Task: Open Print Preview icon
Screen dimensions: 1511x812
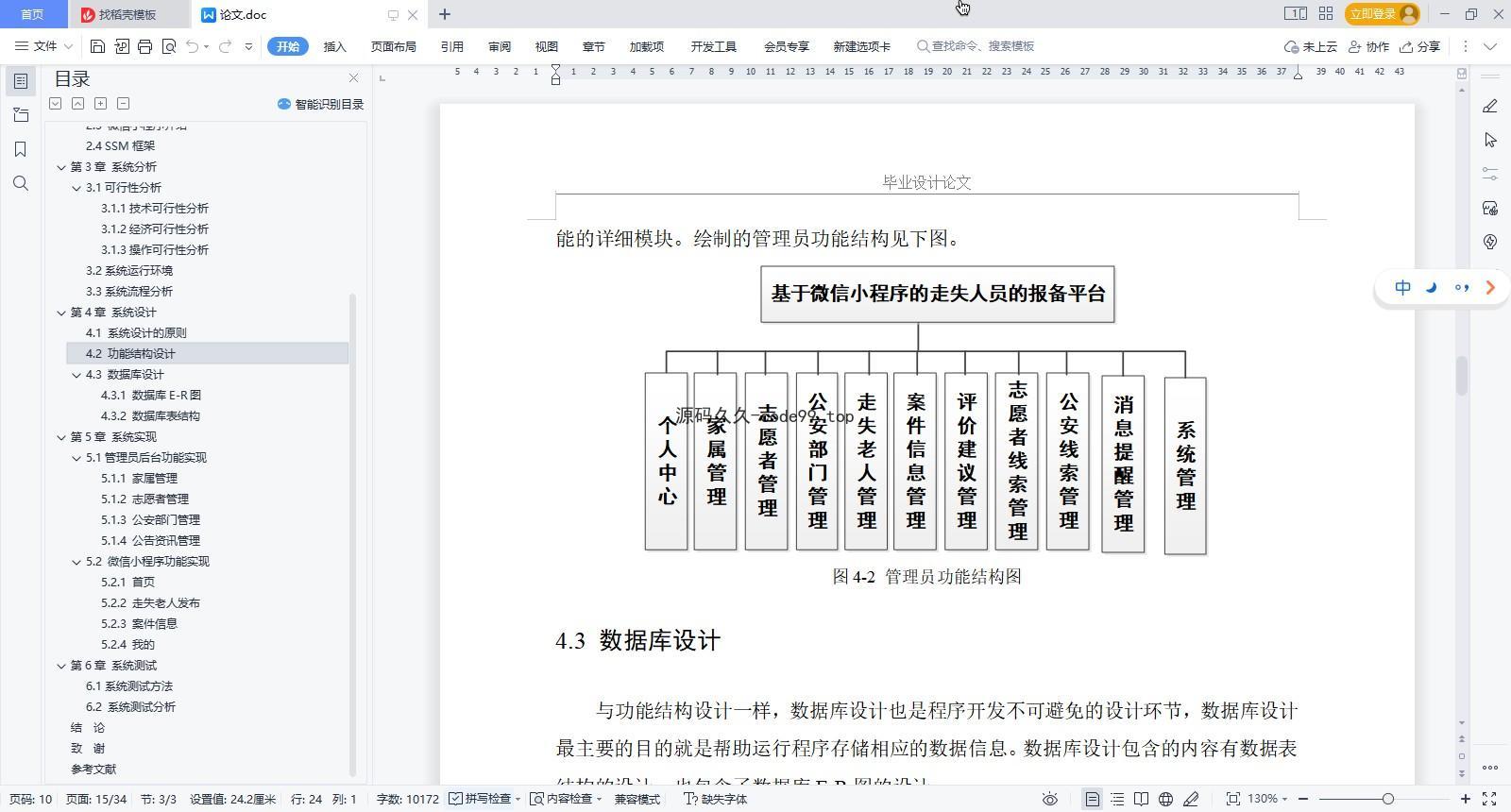Action: pos(169,46)
